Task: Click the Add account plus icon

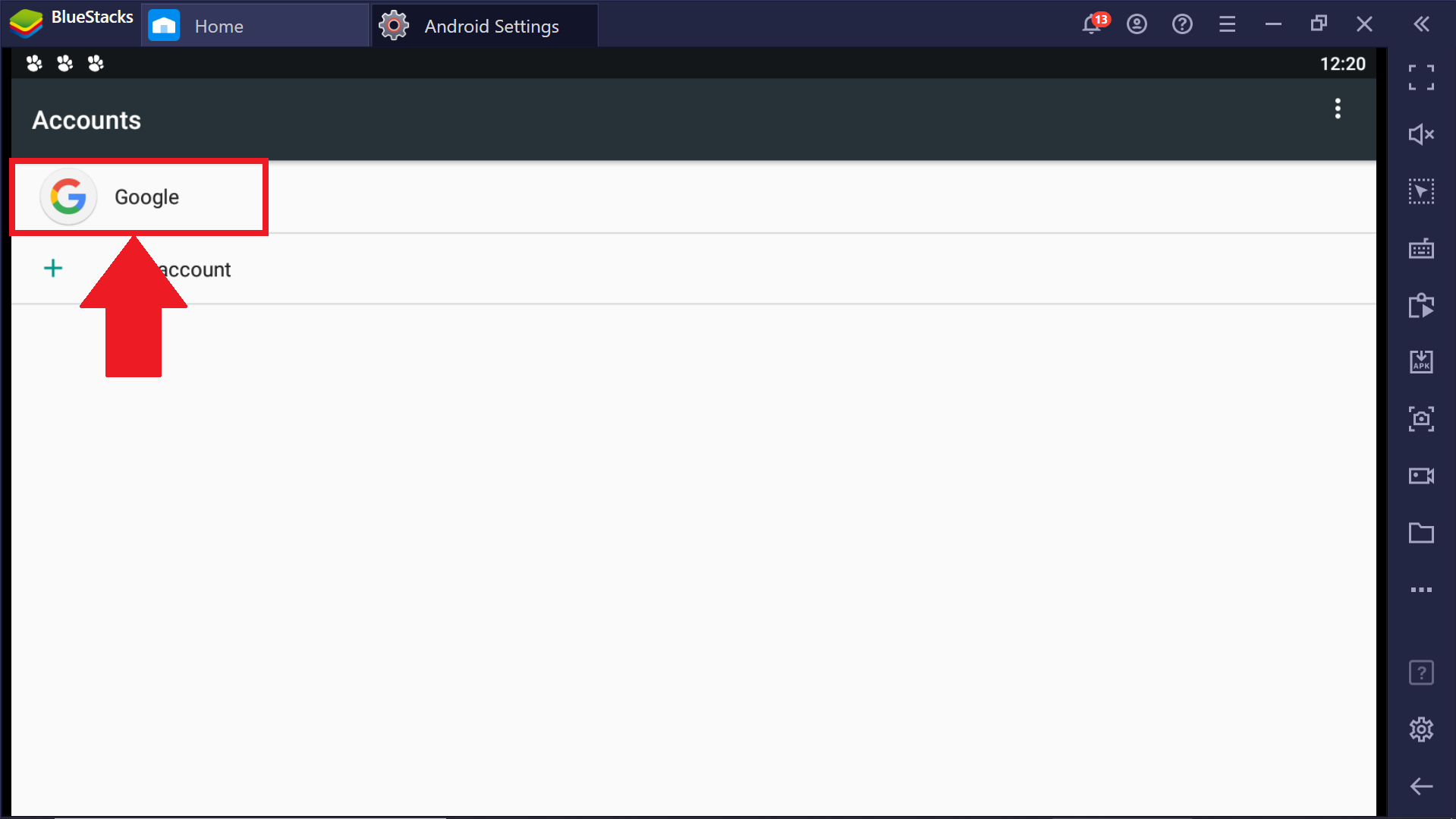Action: pyautogui.click(x=53, y=268)
